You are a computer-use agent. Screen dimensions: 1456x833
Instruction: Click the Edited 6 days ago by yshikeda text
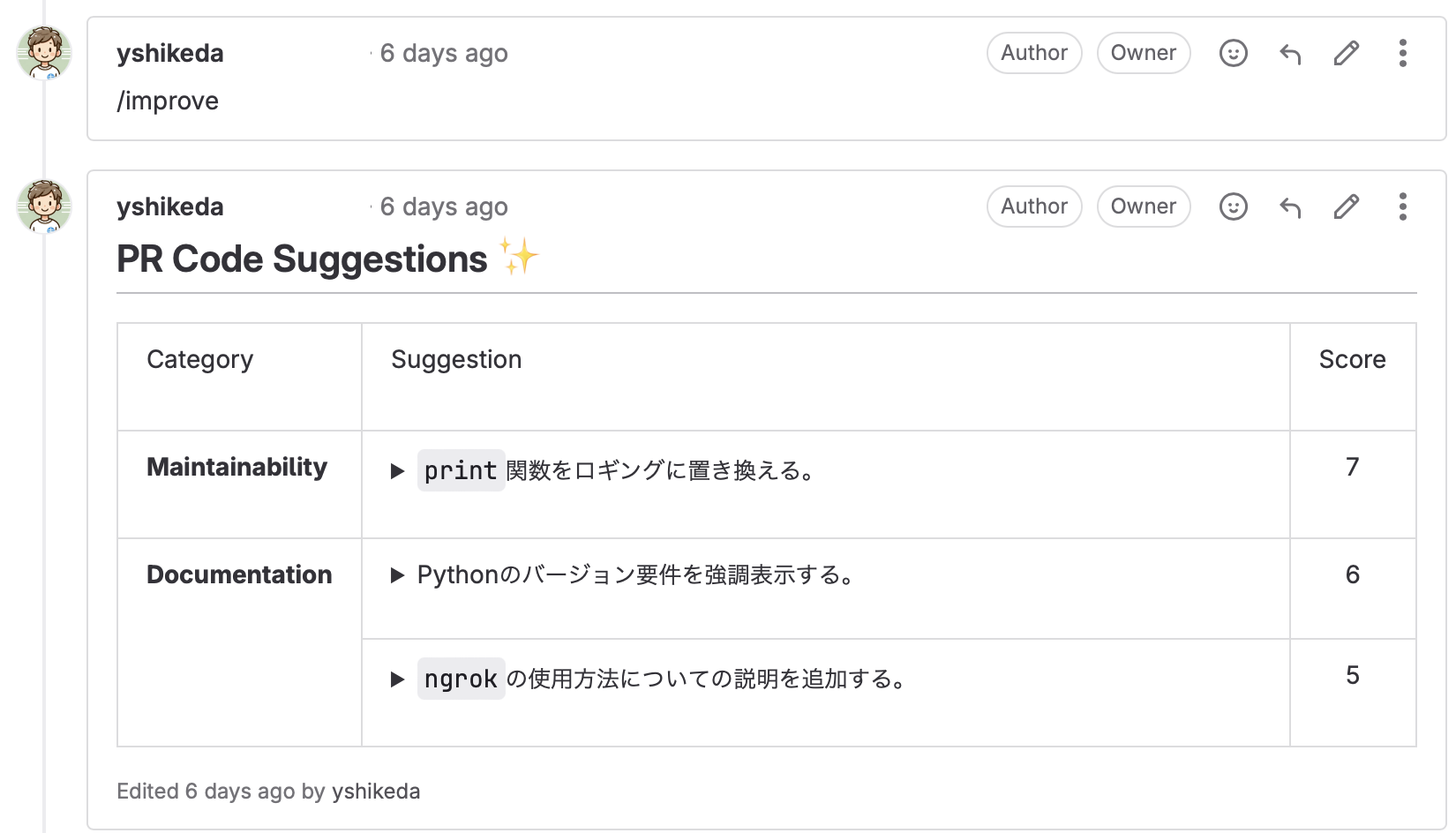[x=269, y=792]
